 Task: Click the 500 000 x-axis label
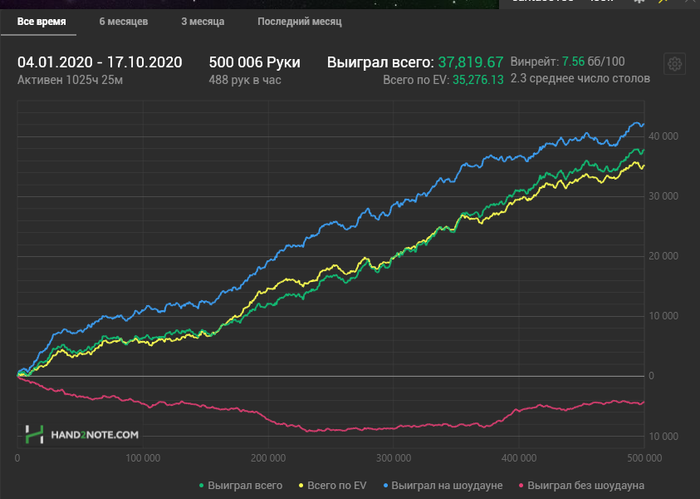(x=645, y=458)
